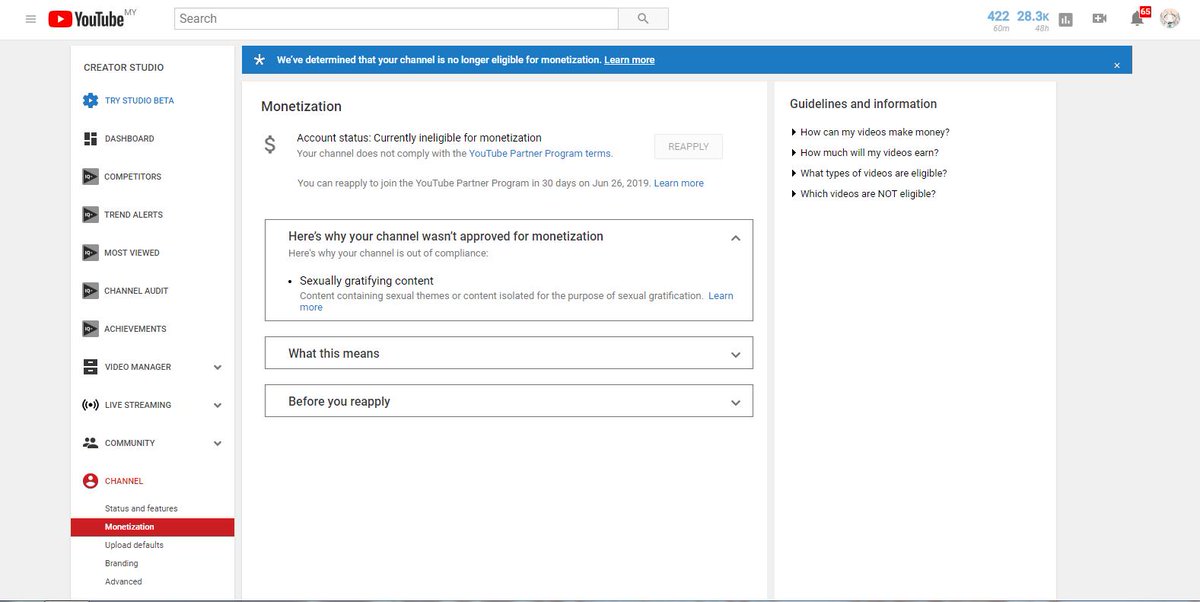This screenshot has width=1200, height=602.
Task: Go to YouTube home via logo
Action: (85, 18)
